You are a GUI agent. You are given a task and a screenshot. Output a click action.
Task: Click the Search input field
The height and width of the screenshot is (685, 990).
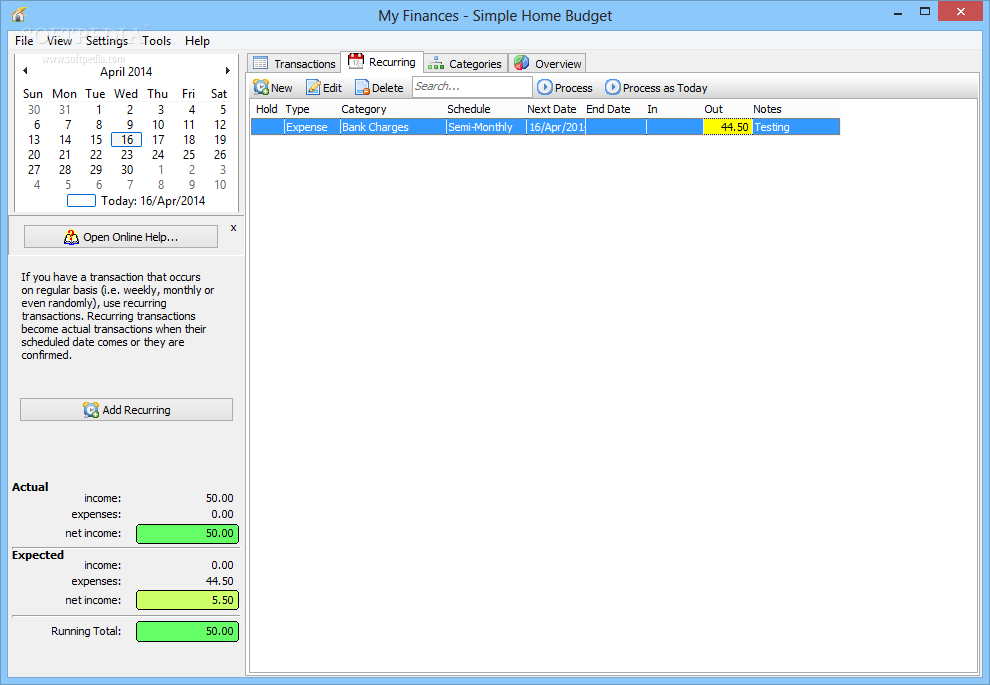point(472,86)
